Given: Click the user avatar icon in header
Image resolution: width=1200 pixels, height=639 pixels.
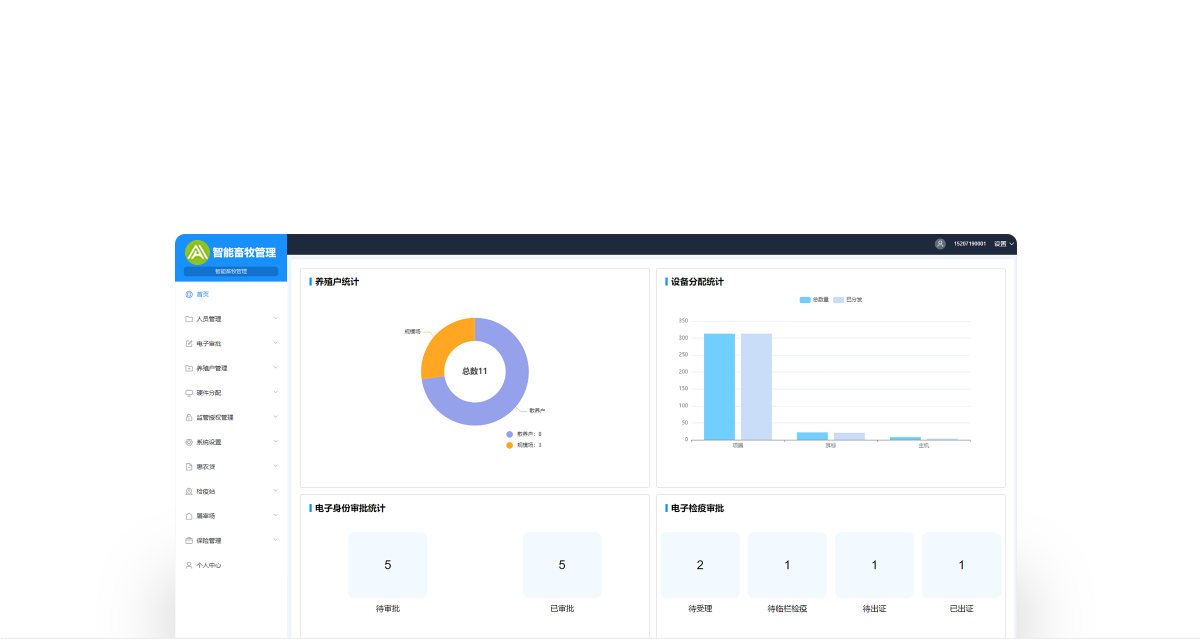Looking at the screenshot, I should click(x=940, y=244).
